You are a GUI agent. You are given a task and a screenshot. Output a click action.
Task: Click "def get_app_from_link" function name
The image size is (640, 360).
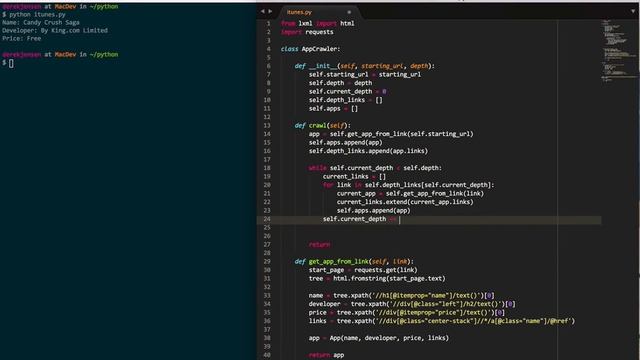pos(339,262)
